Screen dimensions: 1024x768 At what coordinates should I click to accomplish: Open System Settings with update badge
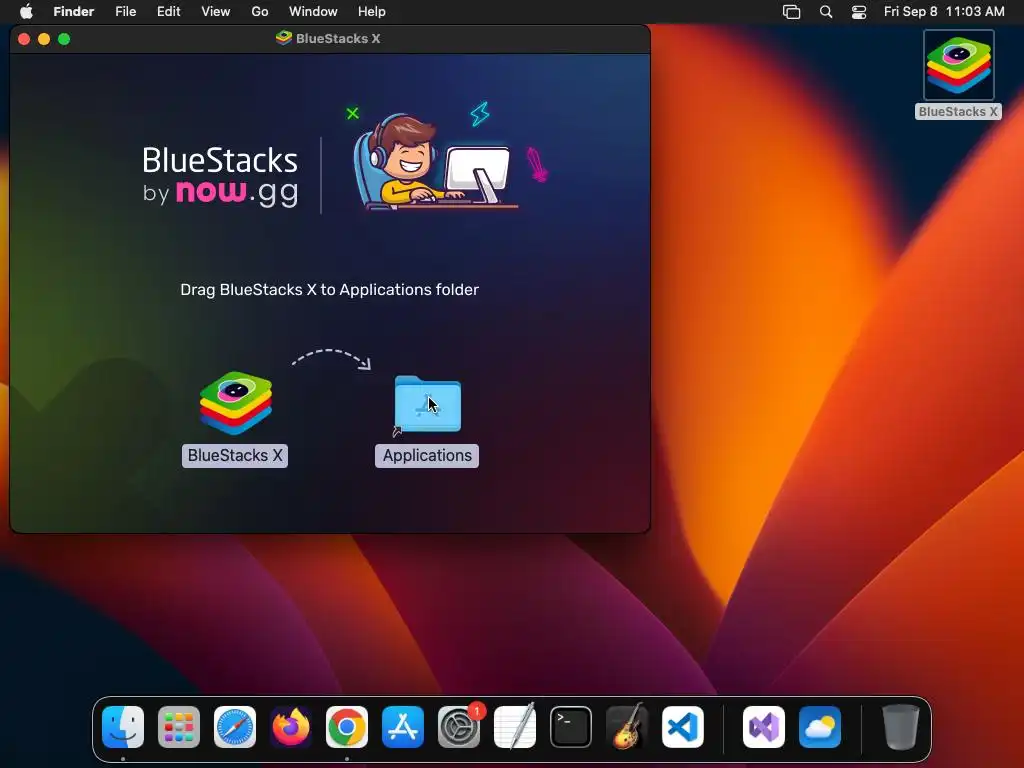pyautogui.click(x=459, y=727)
